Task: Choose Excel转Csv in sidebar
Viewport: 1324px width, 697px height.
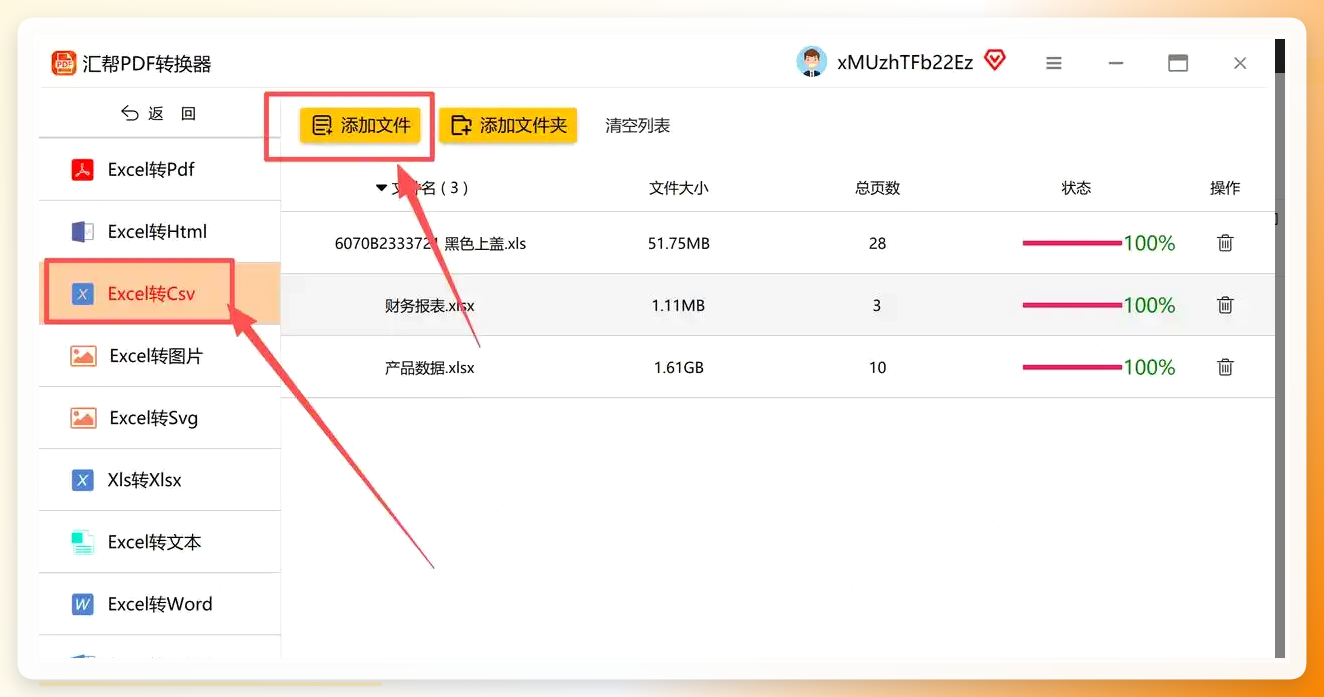Action: (159, 294)
